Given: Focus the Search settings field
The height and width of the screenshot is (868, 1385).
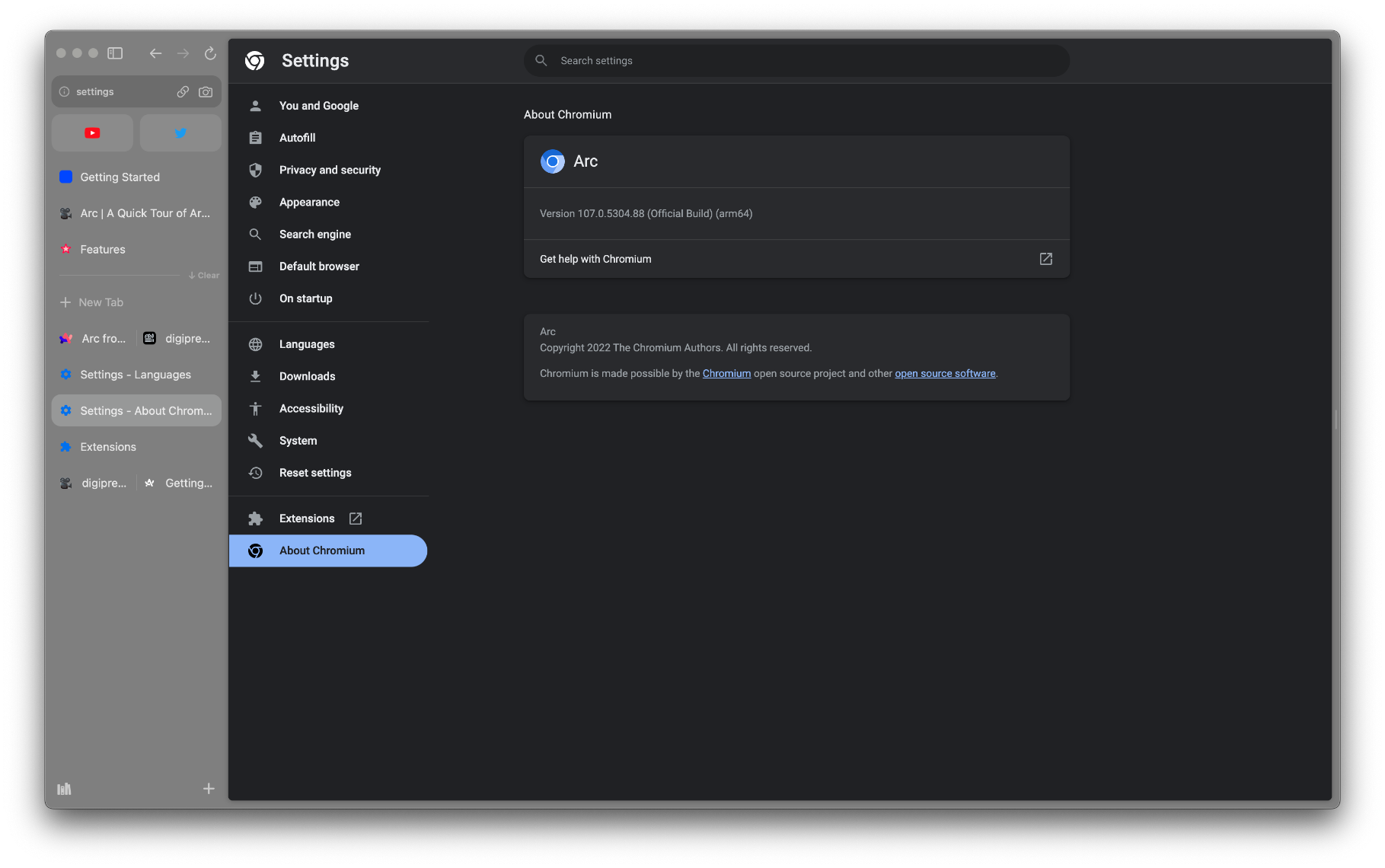Looking at the screenshot, I should [796, 60].
